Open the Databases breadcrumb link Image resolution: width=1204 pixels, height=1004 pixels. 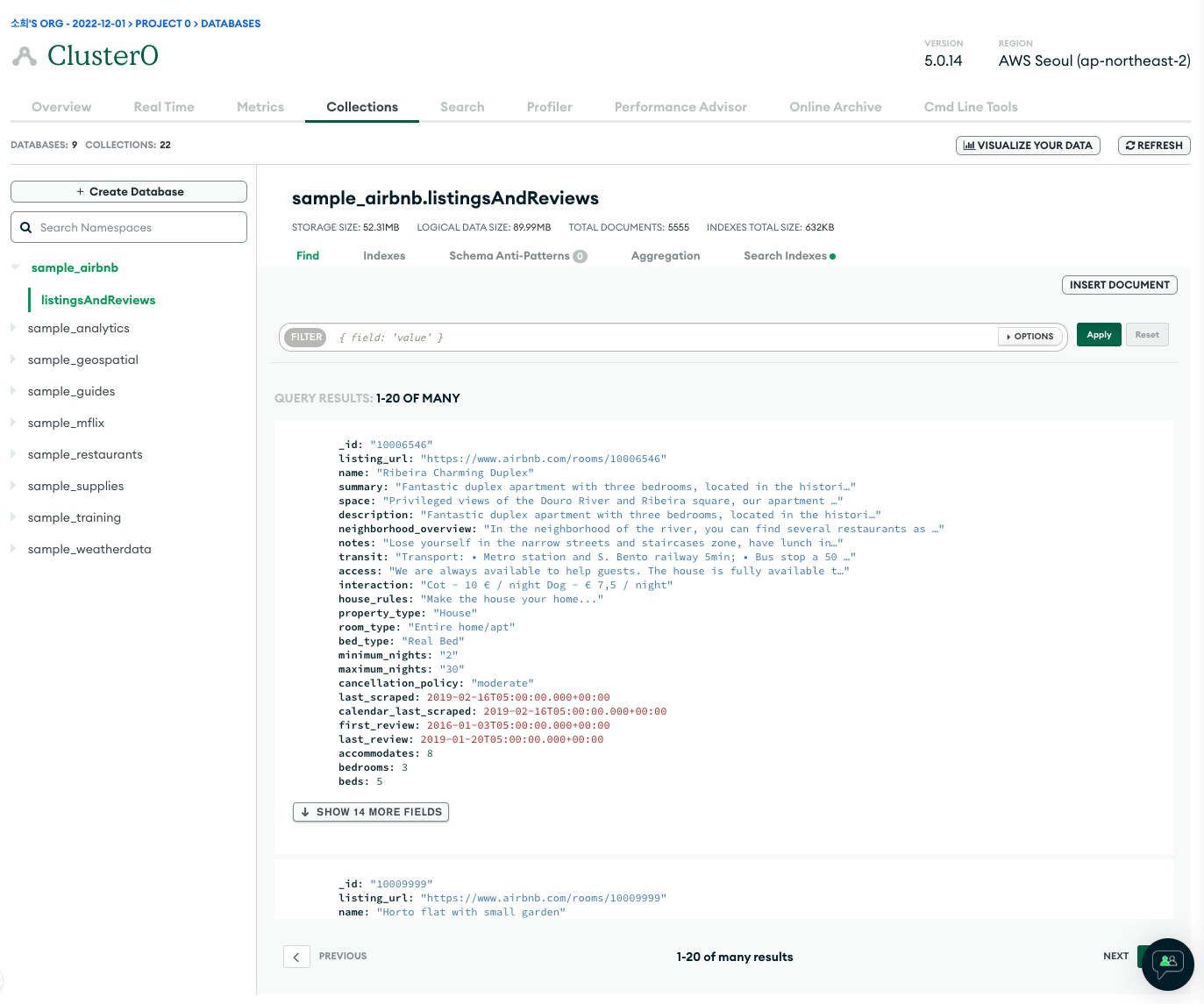pos(231,24)
